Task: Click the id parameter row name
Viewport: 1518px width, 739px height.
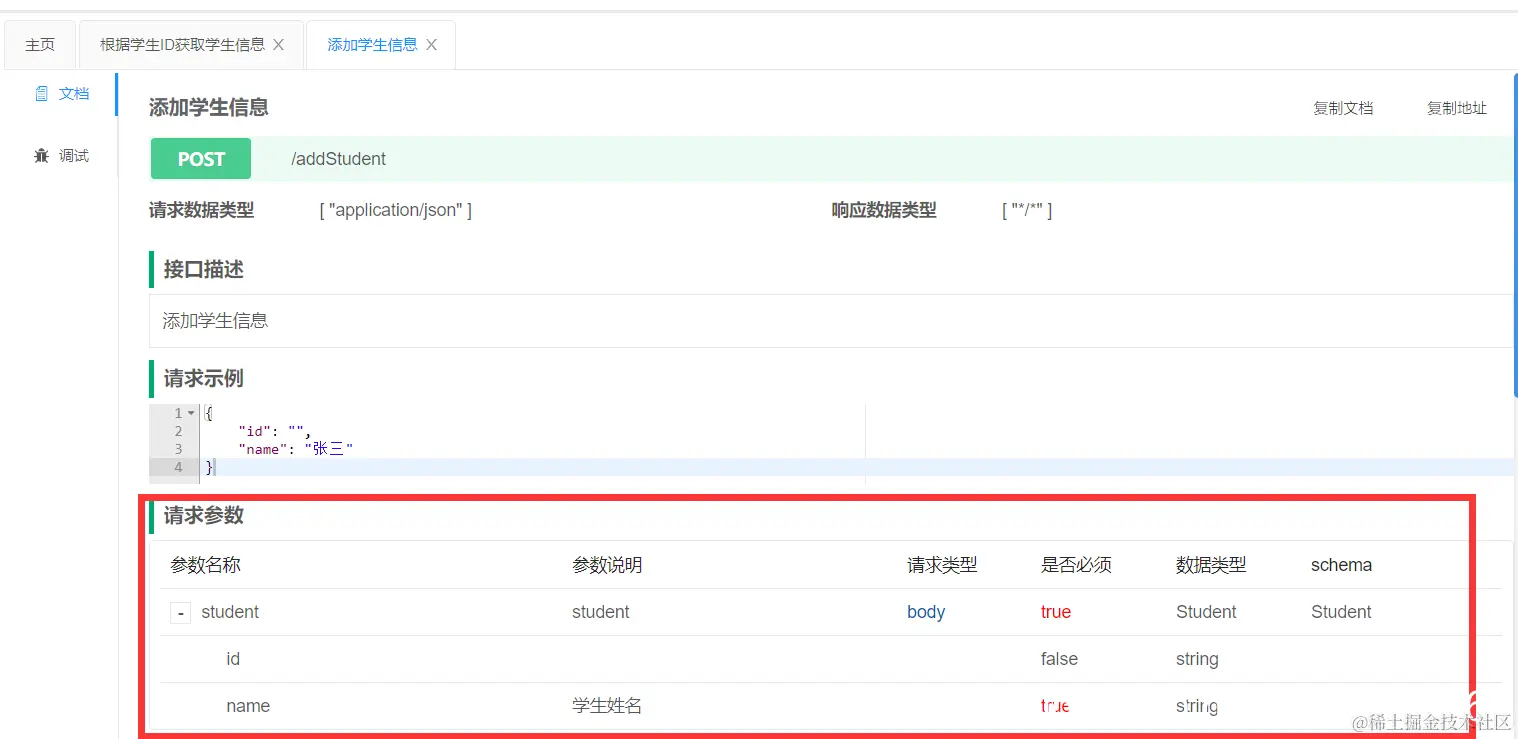Action: (x=233, y=659)
